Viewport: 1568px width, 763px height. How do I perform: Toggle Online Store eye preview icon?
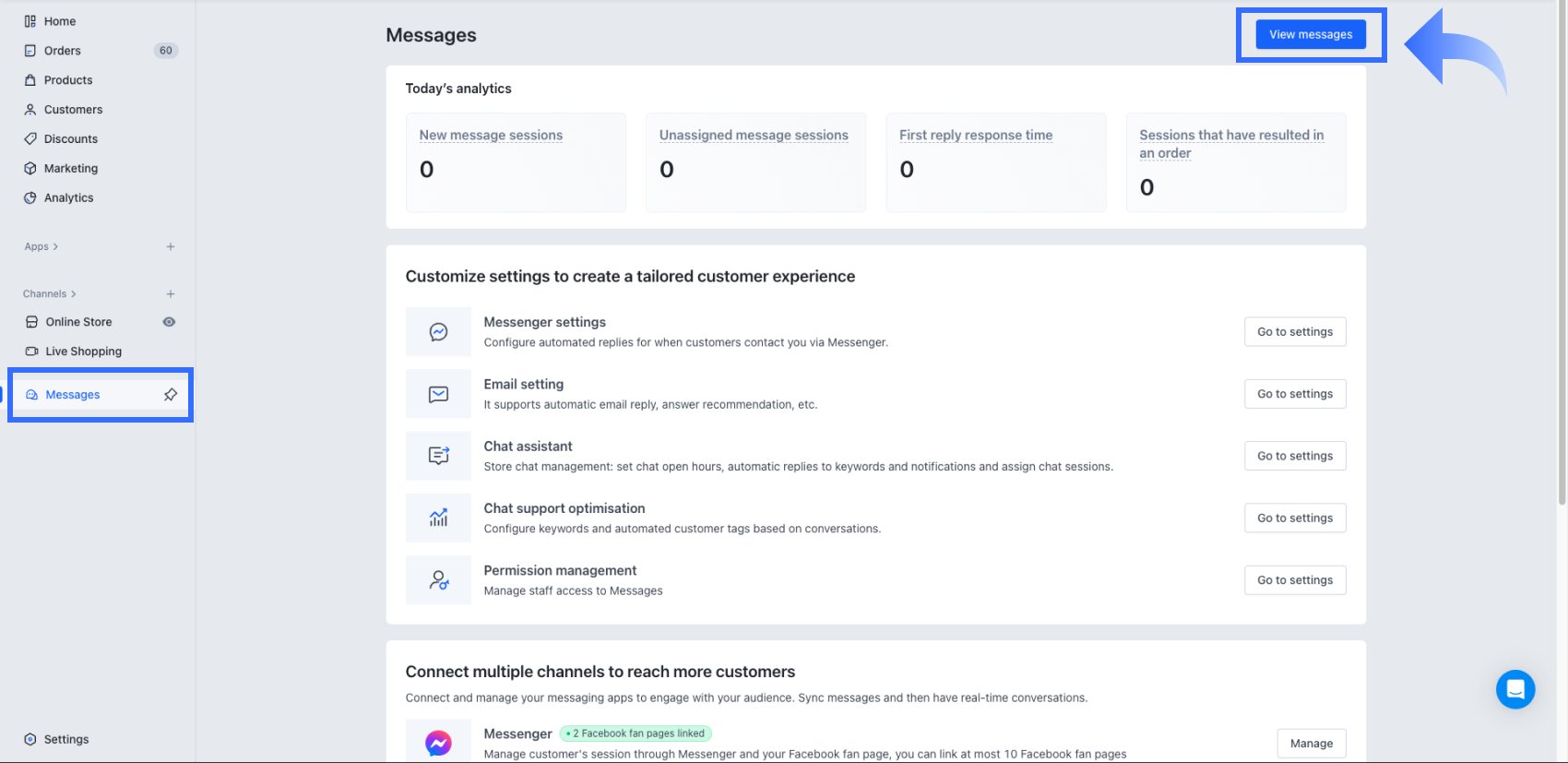coord(169,322)
